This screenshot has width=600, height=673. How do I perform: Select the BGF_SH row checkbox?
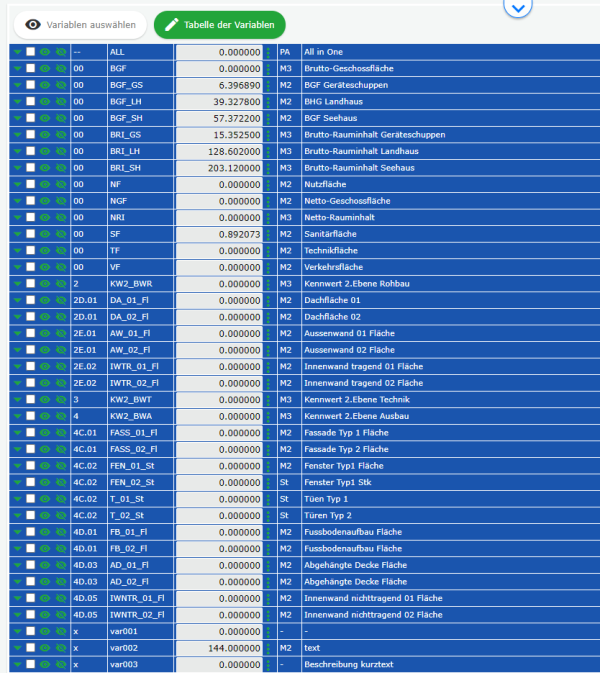coord(30,118)
